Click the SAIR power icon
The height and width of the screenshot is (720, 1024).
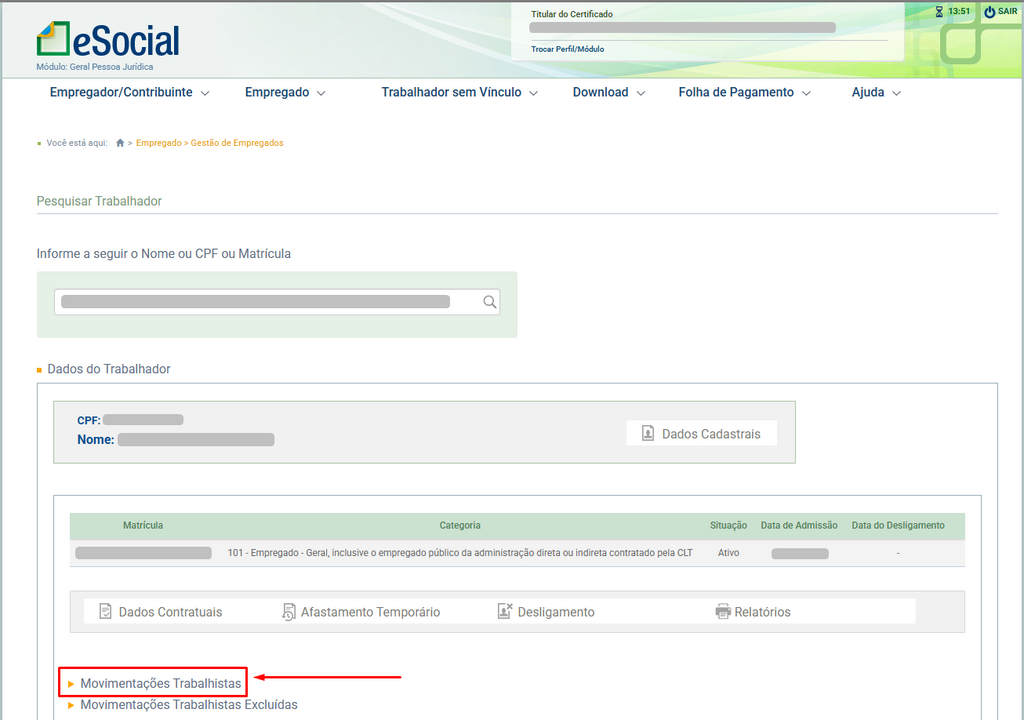coord(989,12)
